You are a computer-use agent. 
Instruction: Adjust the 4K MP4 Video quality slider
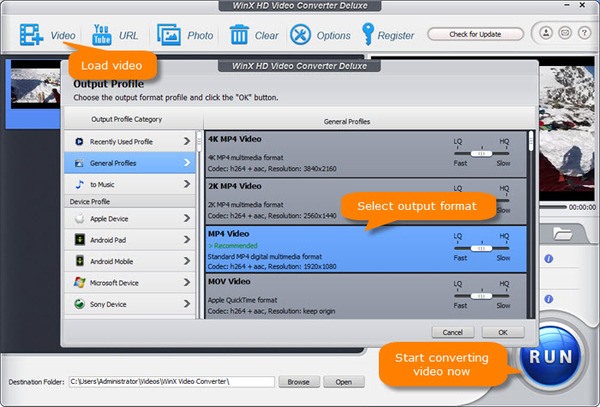coord(482,155)
